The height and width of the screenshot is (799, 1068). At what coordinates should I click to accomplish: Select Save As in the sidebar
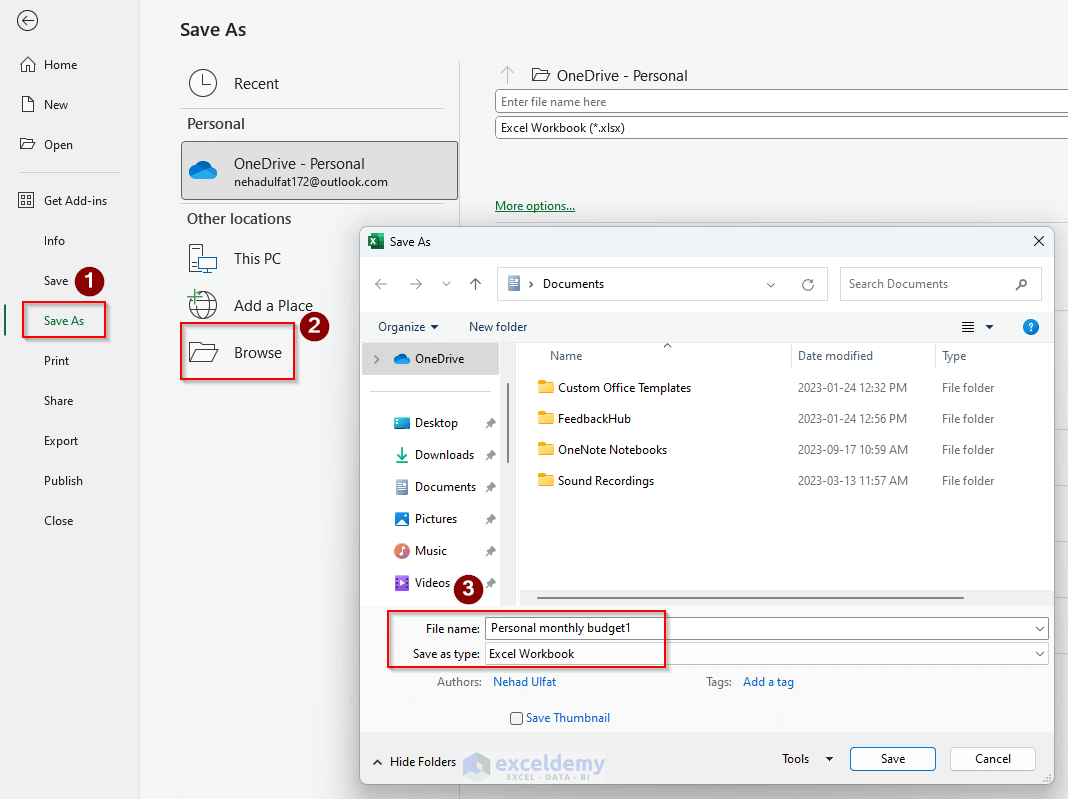coord(64,320)
